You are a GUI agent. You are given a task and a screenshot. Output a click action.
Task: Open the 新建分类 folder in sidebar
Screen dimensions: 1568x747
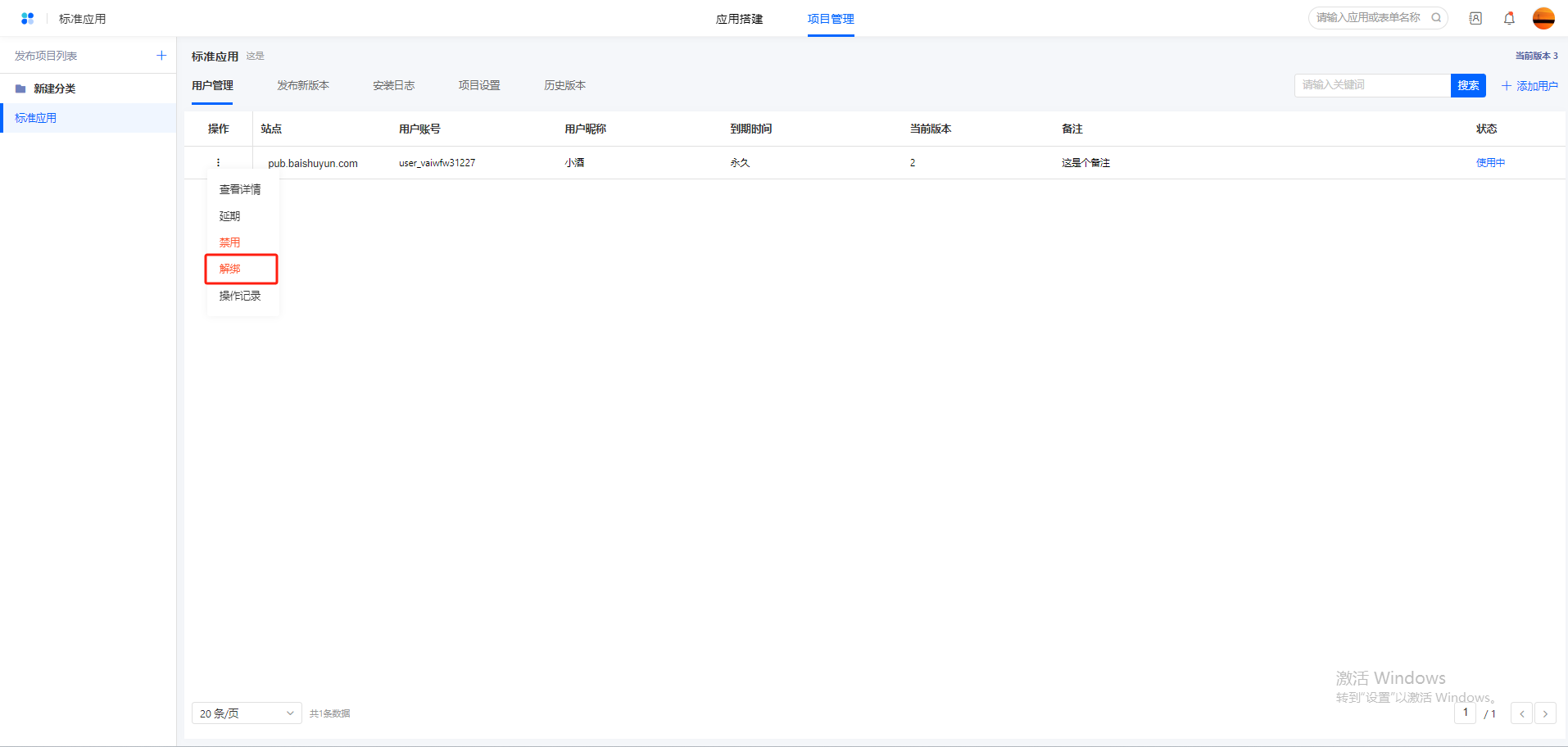54,88
